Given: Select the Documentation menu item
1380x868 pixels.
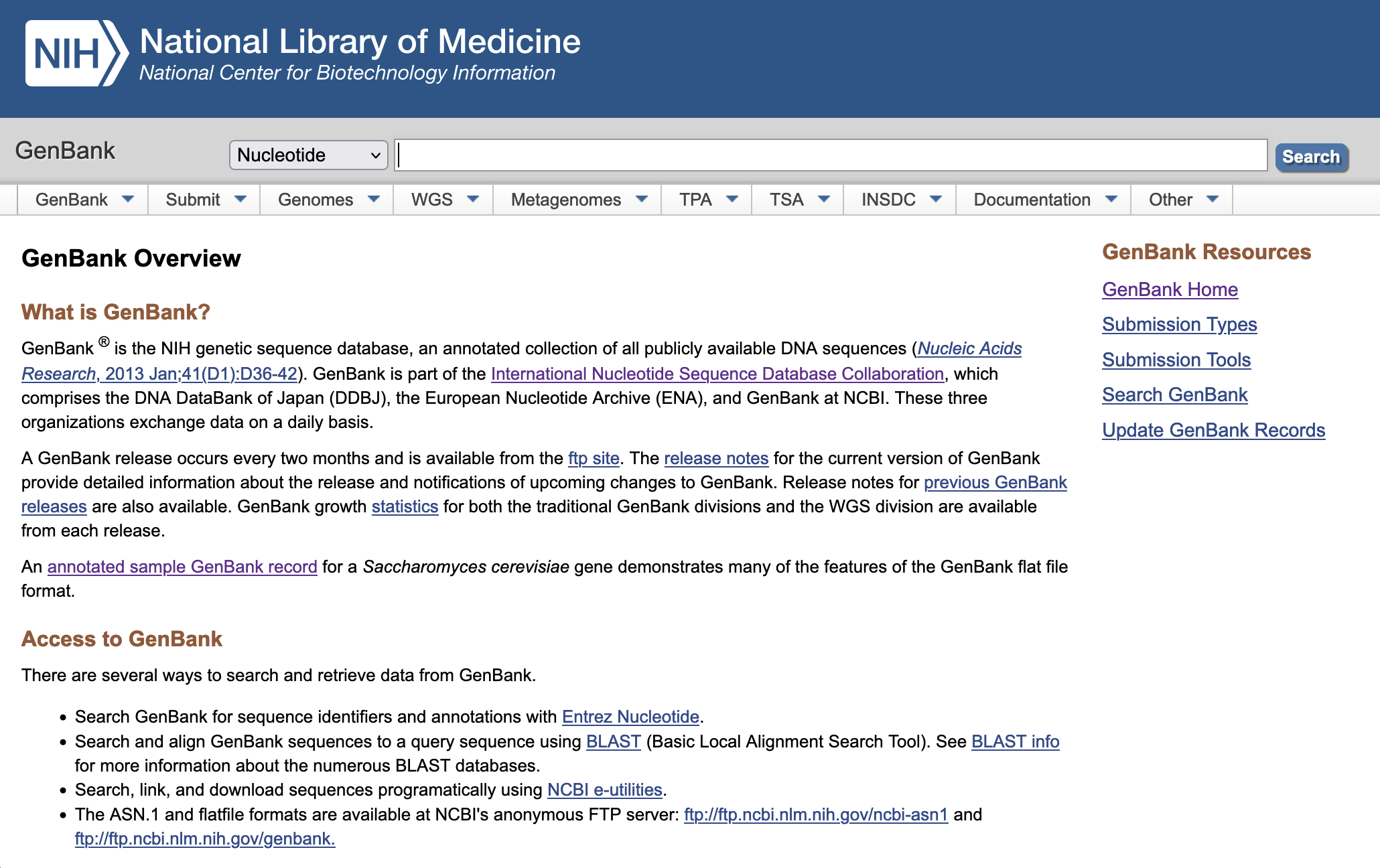Looking at the screenshot, I should (x=1032, y=200).
